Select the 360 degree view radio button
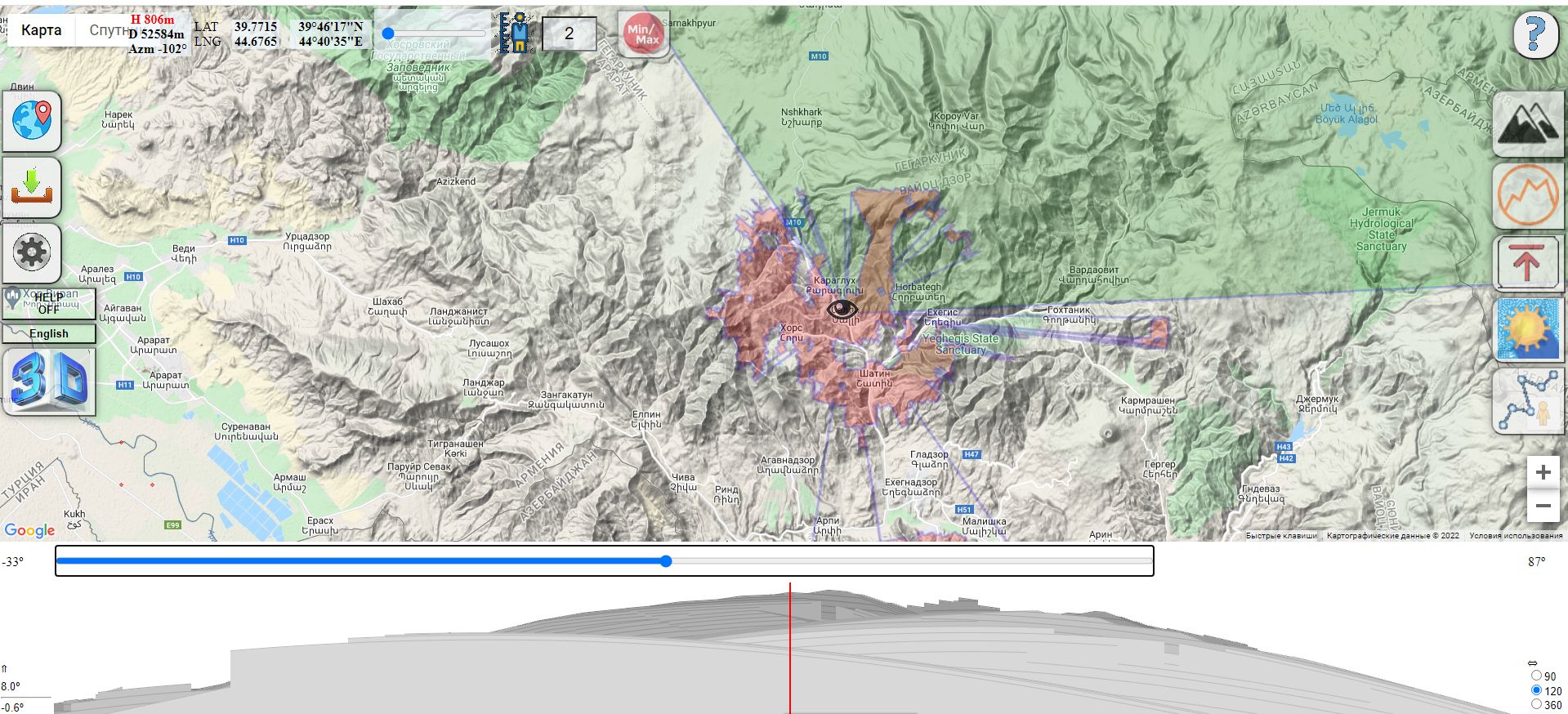1568x714 pixels. coord(1536,703)
